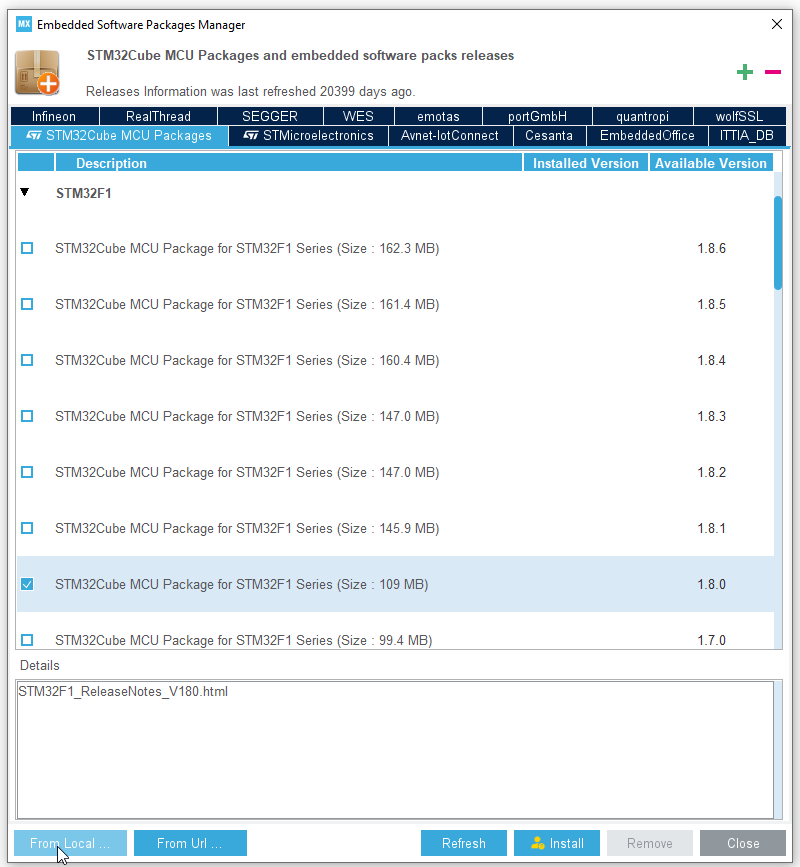Select the 109 MB STM32F1 package row
The image size is (800, 867).
tap(395, 584)
